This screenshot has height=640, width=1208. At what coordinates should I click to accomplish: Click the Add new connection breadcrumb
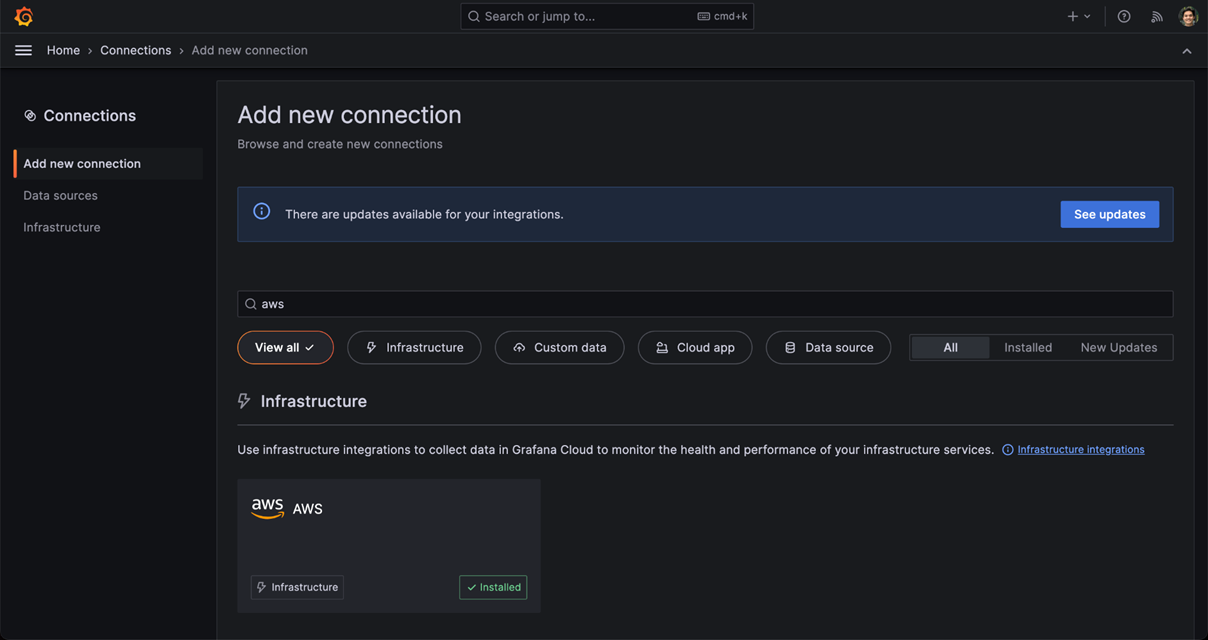point(250,50)
